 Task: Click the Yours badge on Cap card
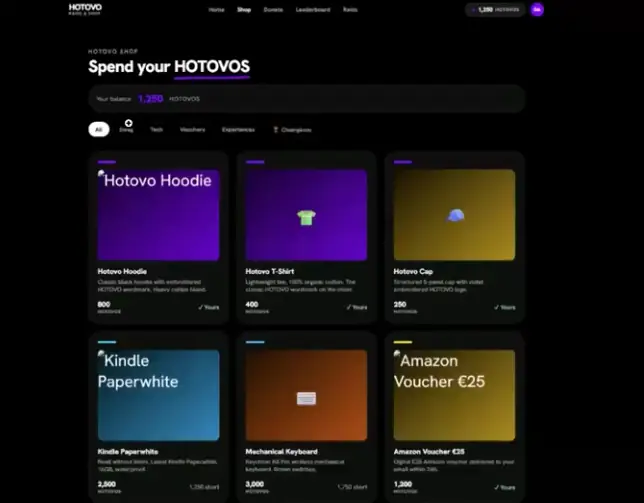[x=504, y=307]
